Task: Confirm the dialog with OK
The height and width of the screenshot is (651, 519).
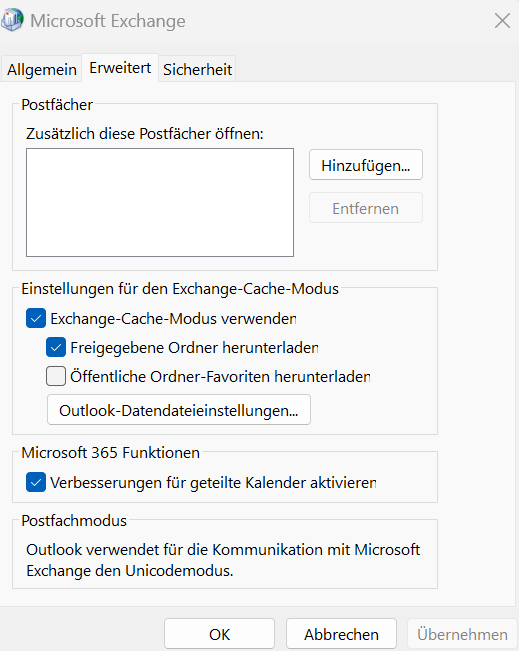Action: (219, 634)
